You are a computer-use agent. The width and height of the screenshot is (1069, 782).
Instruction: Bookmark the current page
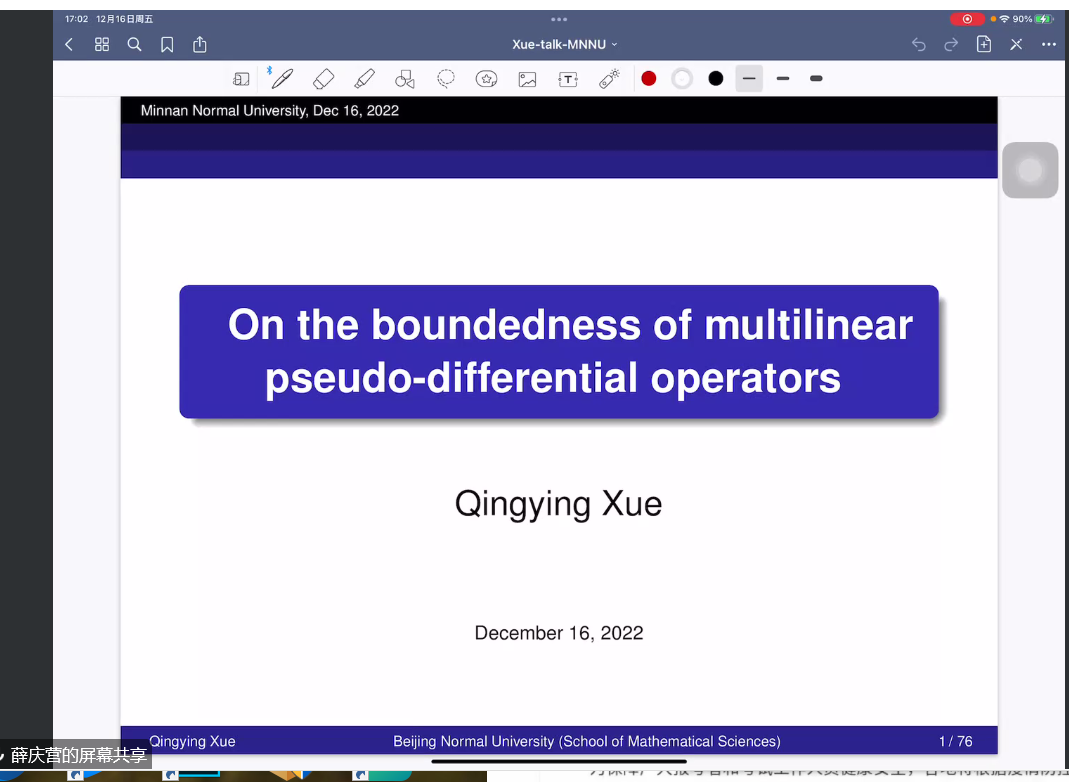point(167,44)
